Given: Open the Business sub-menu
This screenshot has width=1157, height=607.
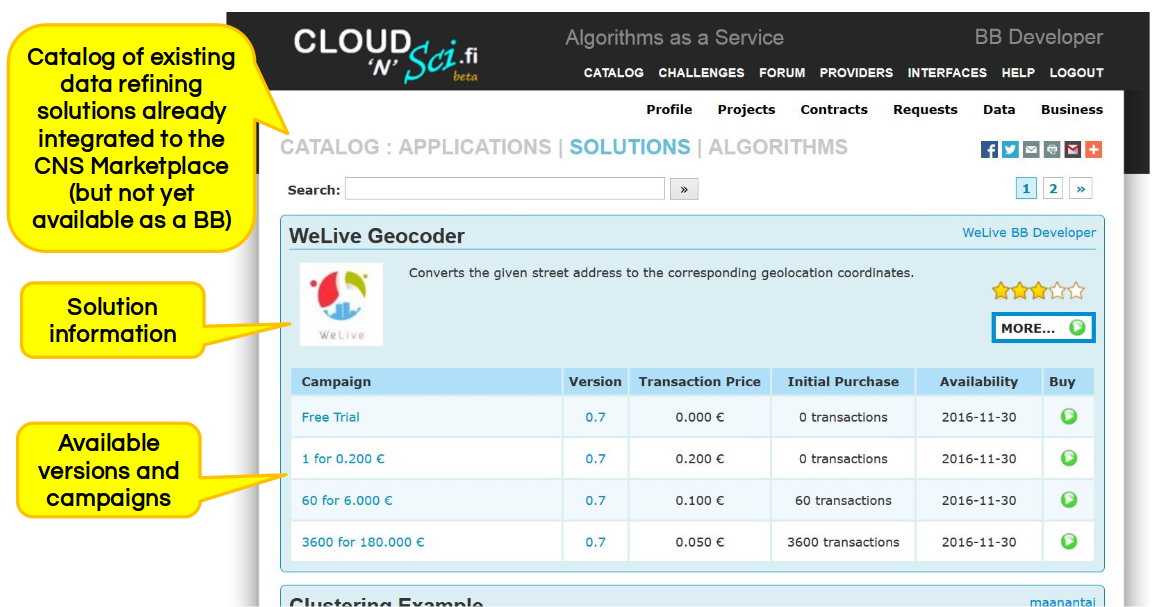Looking at the screenshot, I should [1071, 110].
